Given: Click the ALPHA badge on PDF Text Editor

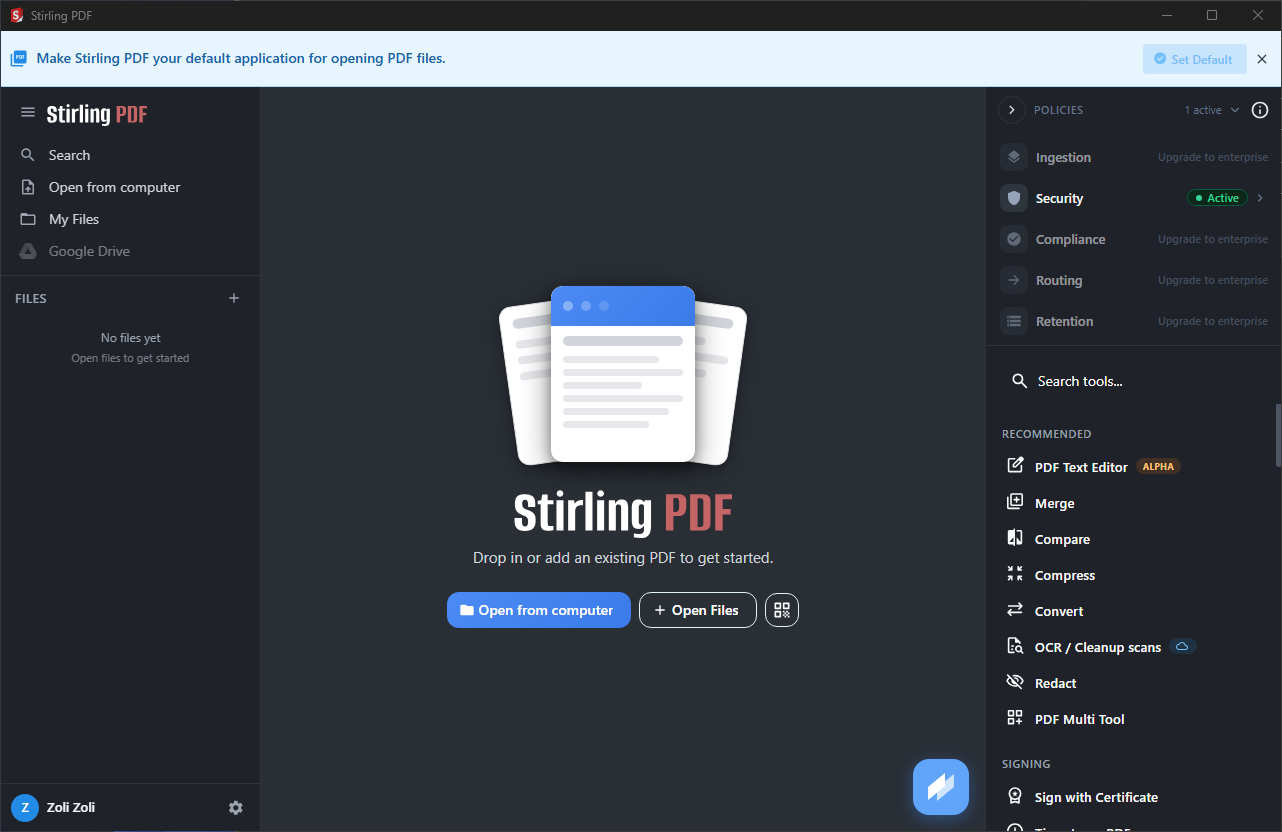Looking at the screenshot, I should (1158, 466).
